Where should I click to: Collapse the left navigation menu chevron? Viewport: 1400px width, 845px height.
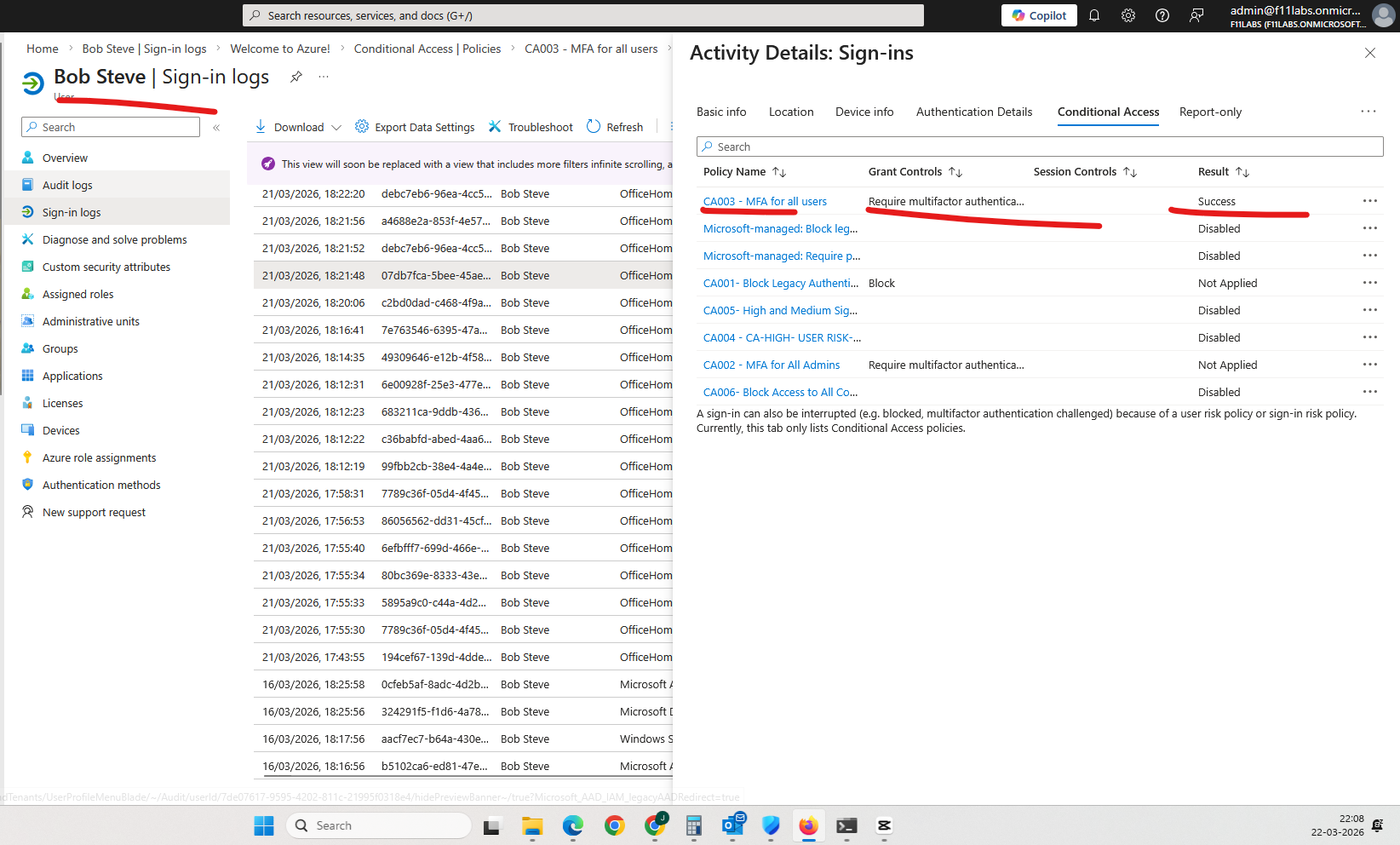(x=216, y=128)
